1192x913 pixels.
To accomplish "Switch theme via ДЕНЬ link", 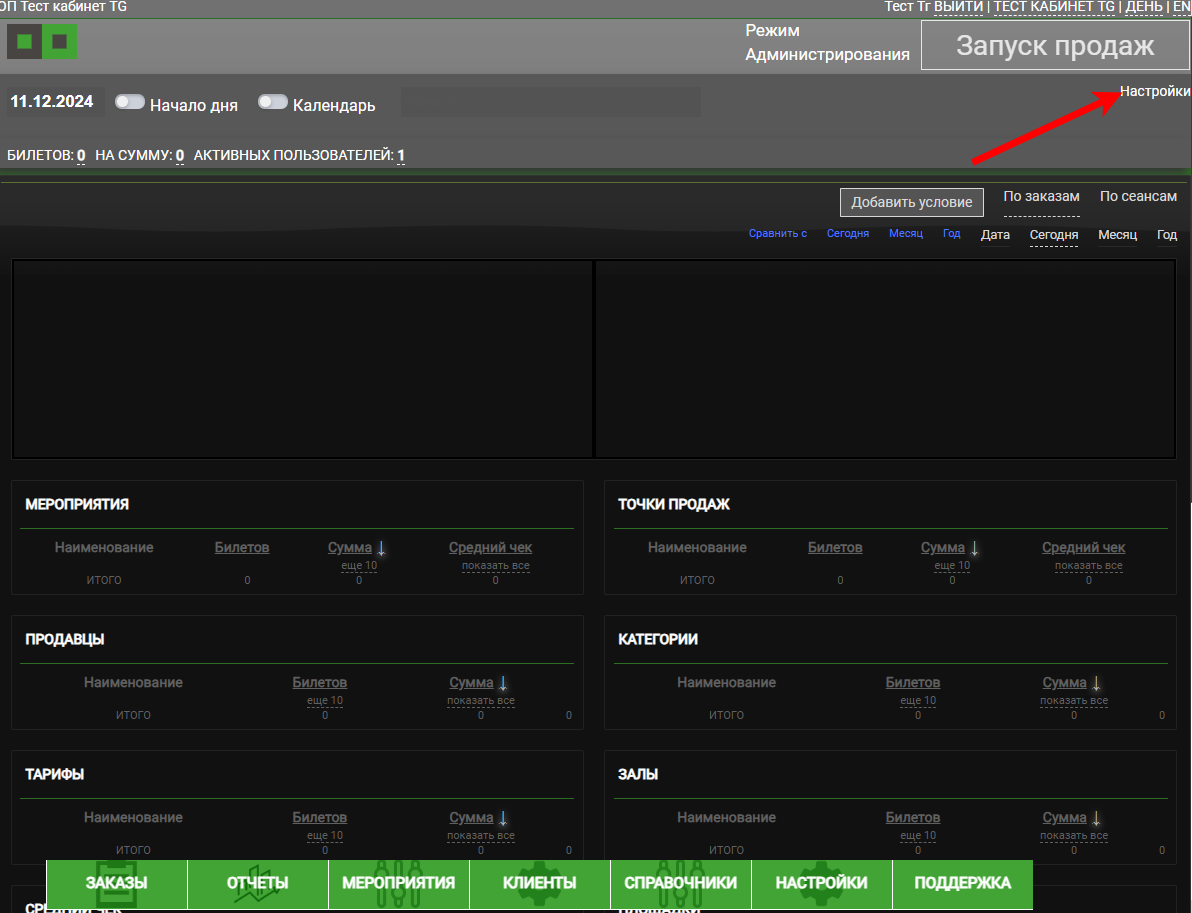I will point(1143,7).
